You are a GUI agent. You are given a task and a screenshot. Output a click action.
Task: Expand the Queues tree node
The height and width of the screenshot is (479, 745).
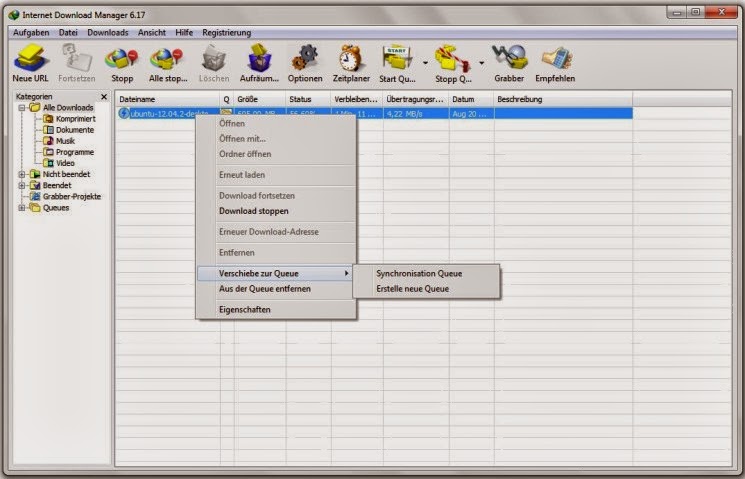[21, 208]
